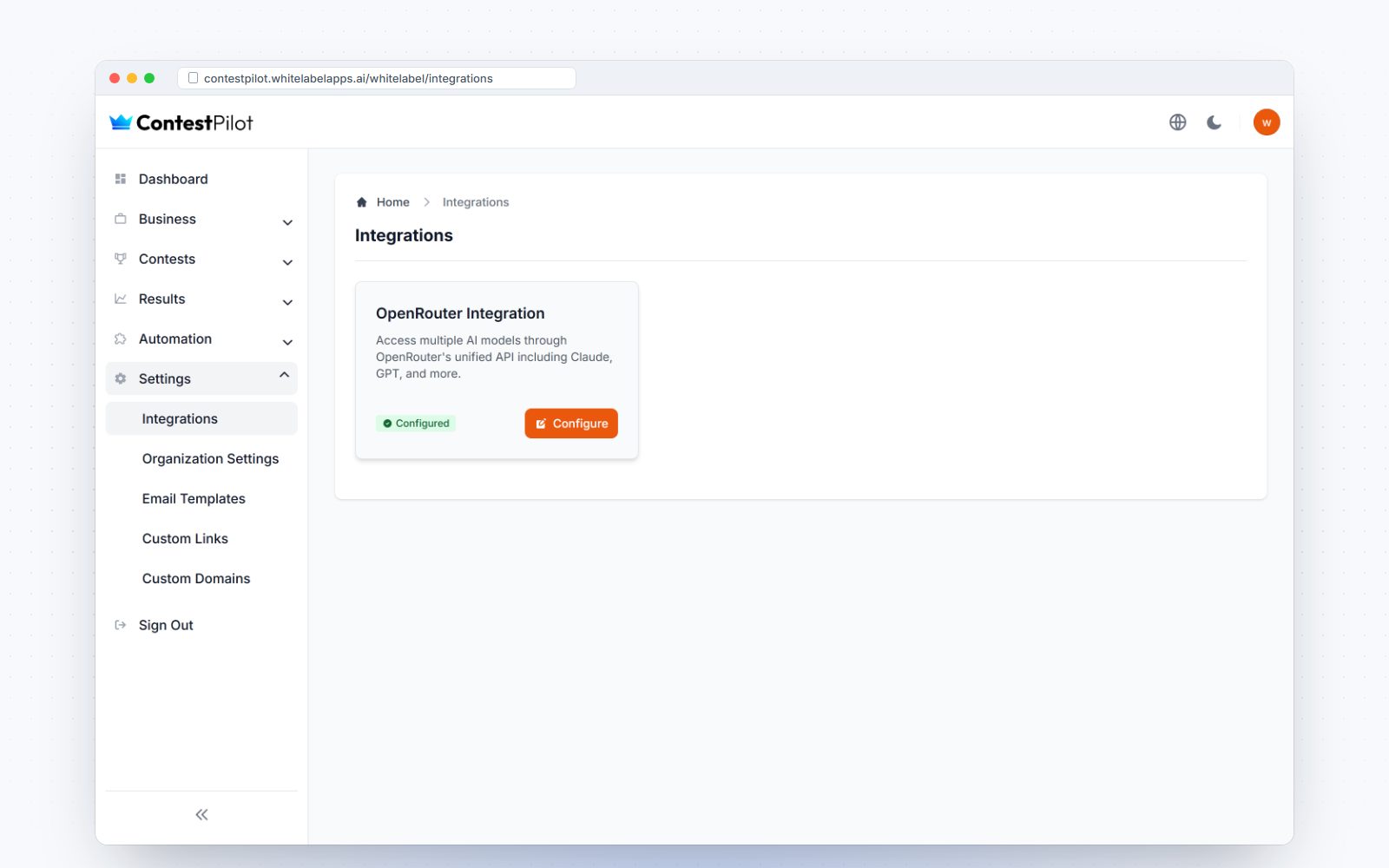The height and width of the screenshot is (868, 1389).
Task: Click the Home breadcrumb house icon
Action: [x=362, y=202]
